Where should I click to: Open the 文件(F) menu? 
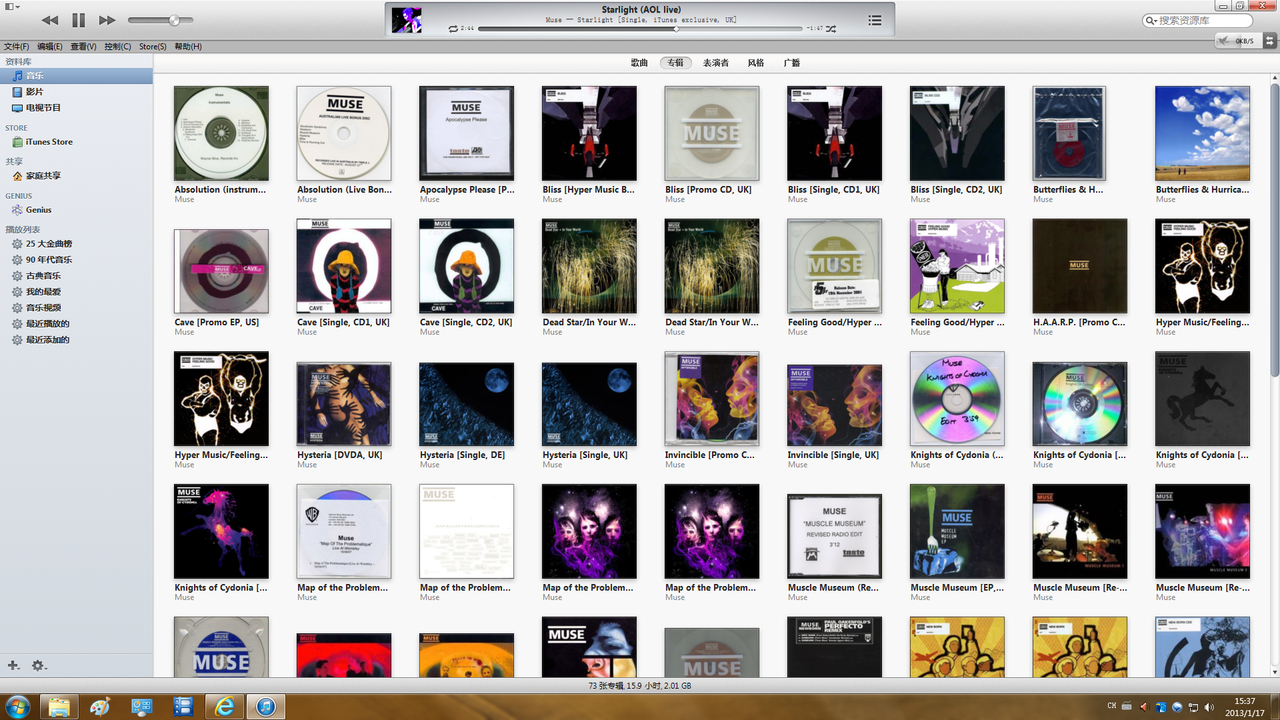[16, 47]
